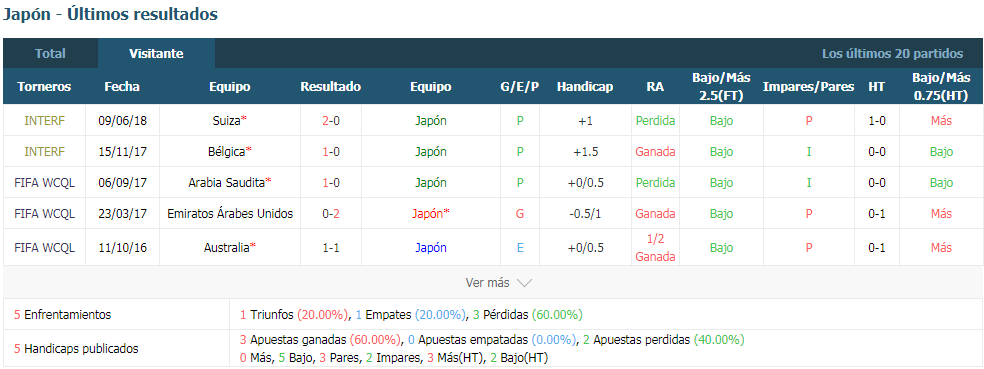The height and width of the screenshot is (369, 984).
Task: Open the Bélgica team link
Action: click(x=230, y=151)
